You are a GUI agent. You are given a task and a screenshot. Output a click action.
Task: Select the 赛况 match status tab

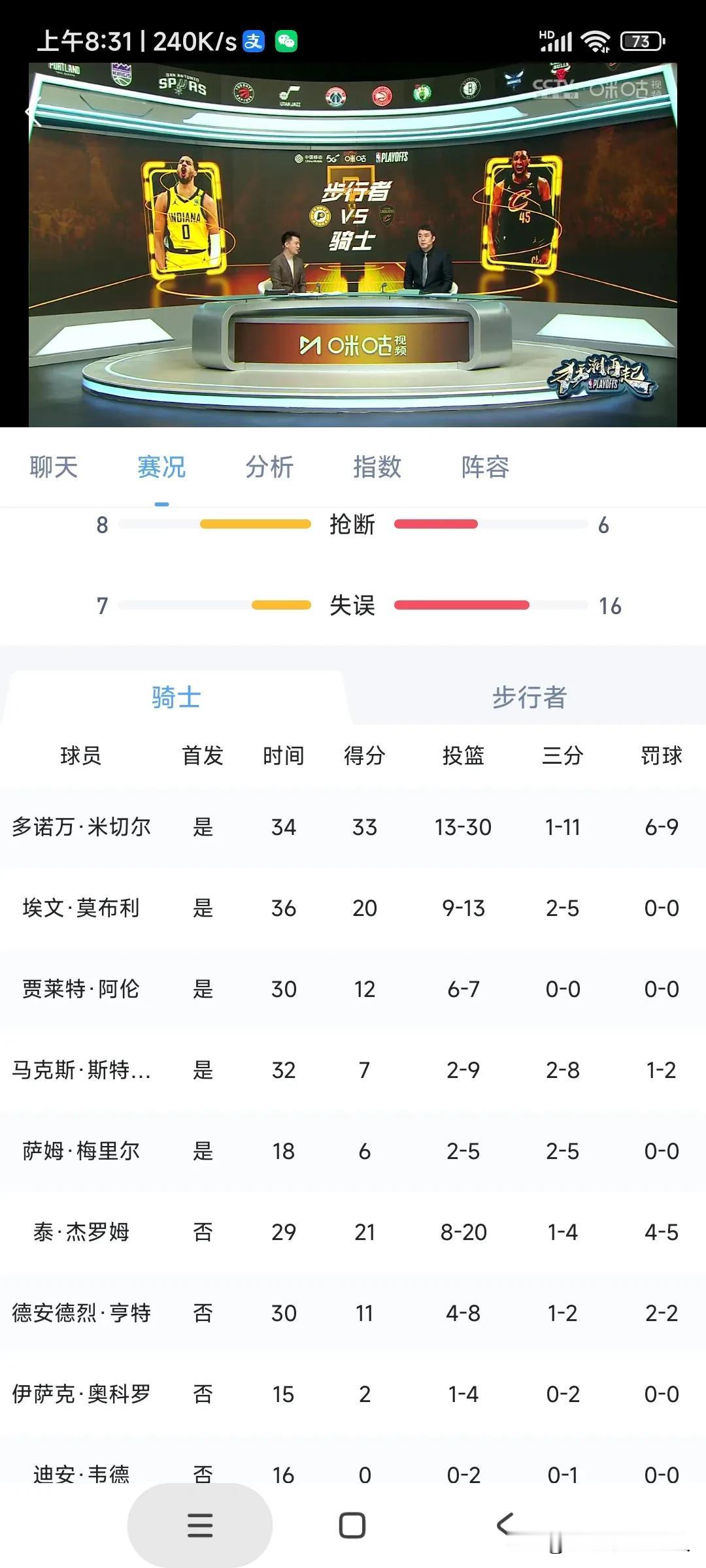[161, 467]
